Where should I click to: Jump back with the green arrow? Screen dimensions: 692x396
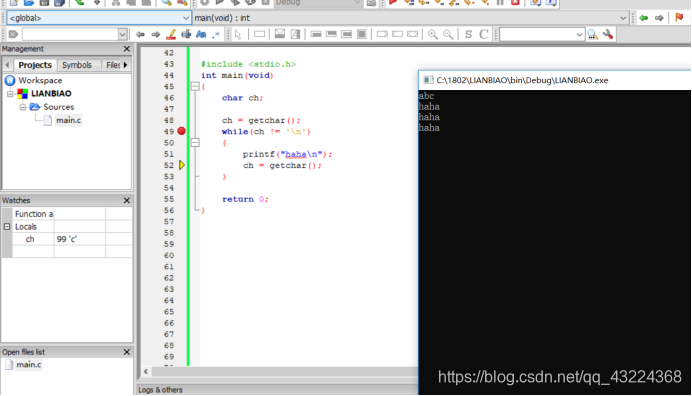coord(643,18)
